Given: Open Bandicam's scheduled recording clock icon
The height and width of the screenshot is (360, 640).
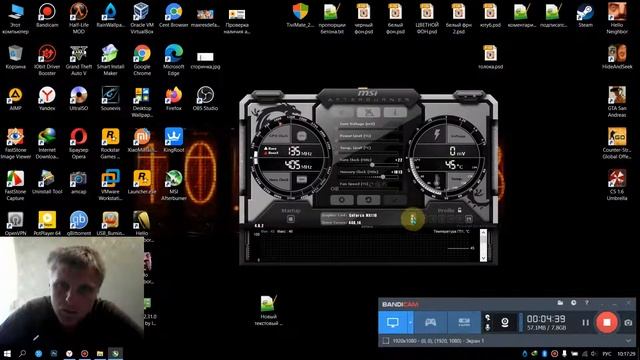Looking at the screenshot, I should pyautogui.click(x=573, y=303).
